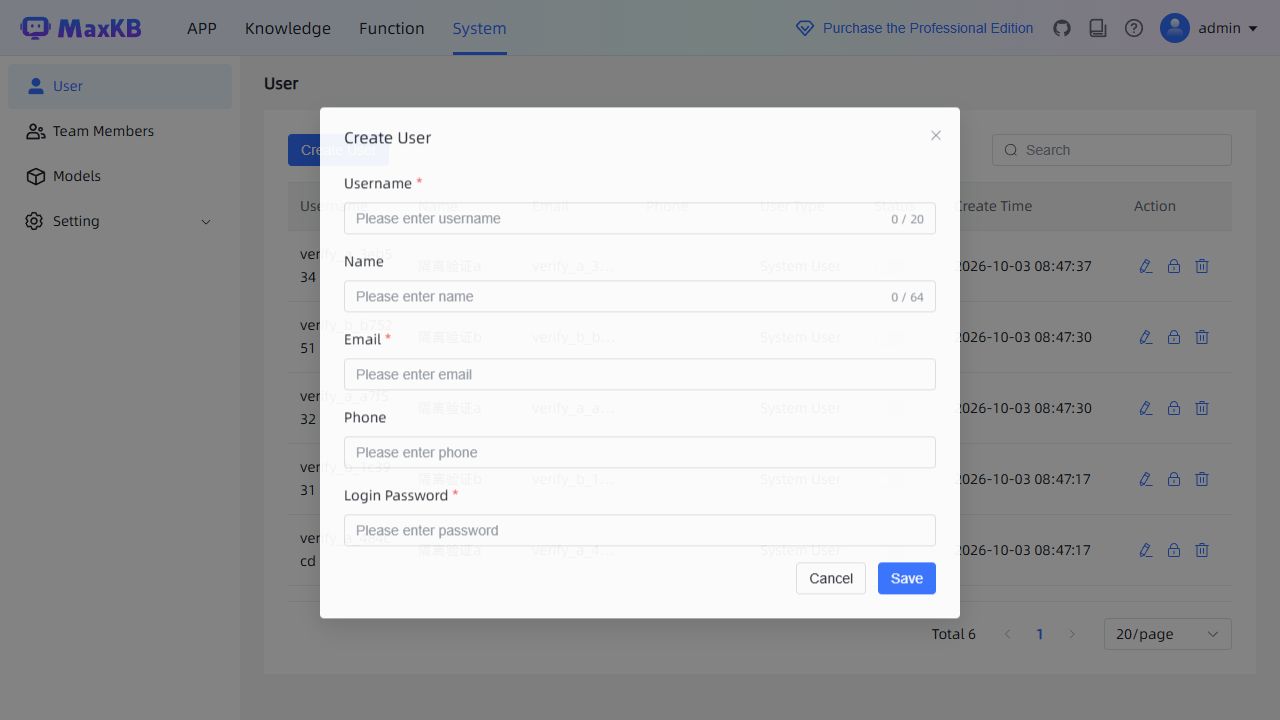Viewport: 1280px width, 720px height.
Task: Click lock icon for the 08:47:37 user
Action: click(1174, 266)
